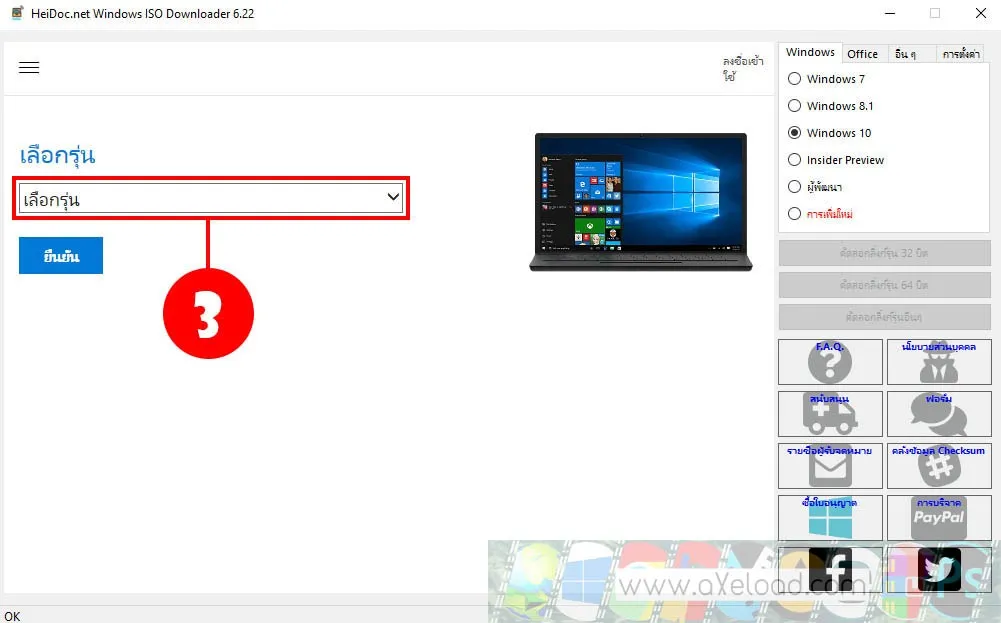Select the ผู้พัฒนา (Developer) radio button
This screenshot has height=623, width=1001.
(x=794, y=186)
